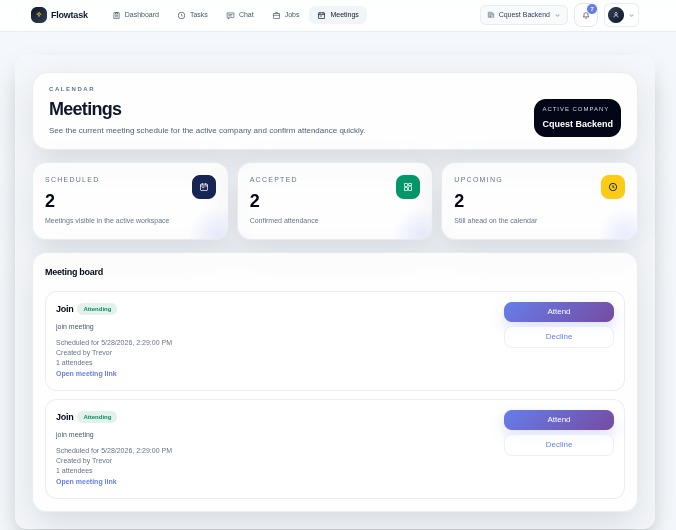Expand the Cquest Backend company dropdown
The width and height of the screenshot is (676, 530).
click(x=524, y=15)
